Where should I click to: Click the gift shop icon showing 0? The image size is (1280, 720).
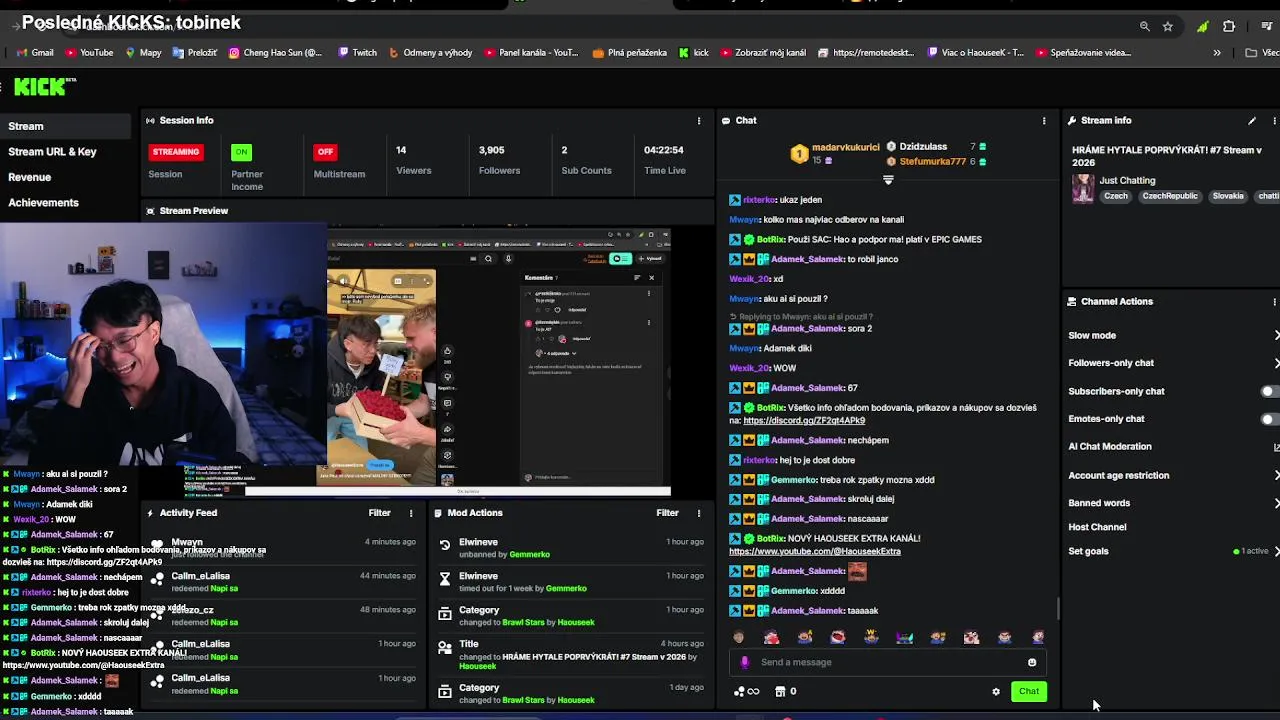coord(786,691)
